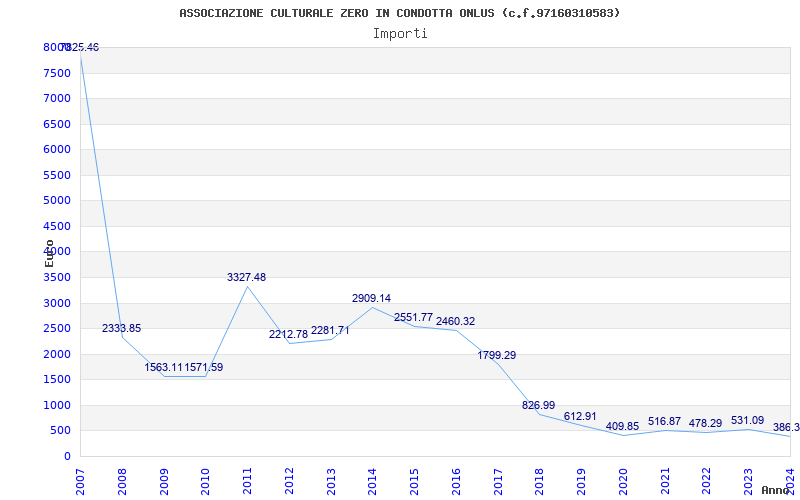Click the x-axis year 2015
The width and height of the screenshot is (800, 500).
(414, 482)
